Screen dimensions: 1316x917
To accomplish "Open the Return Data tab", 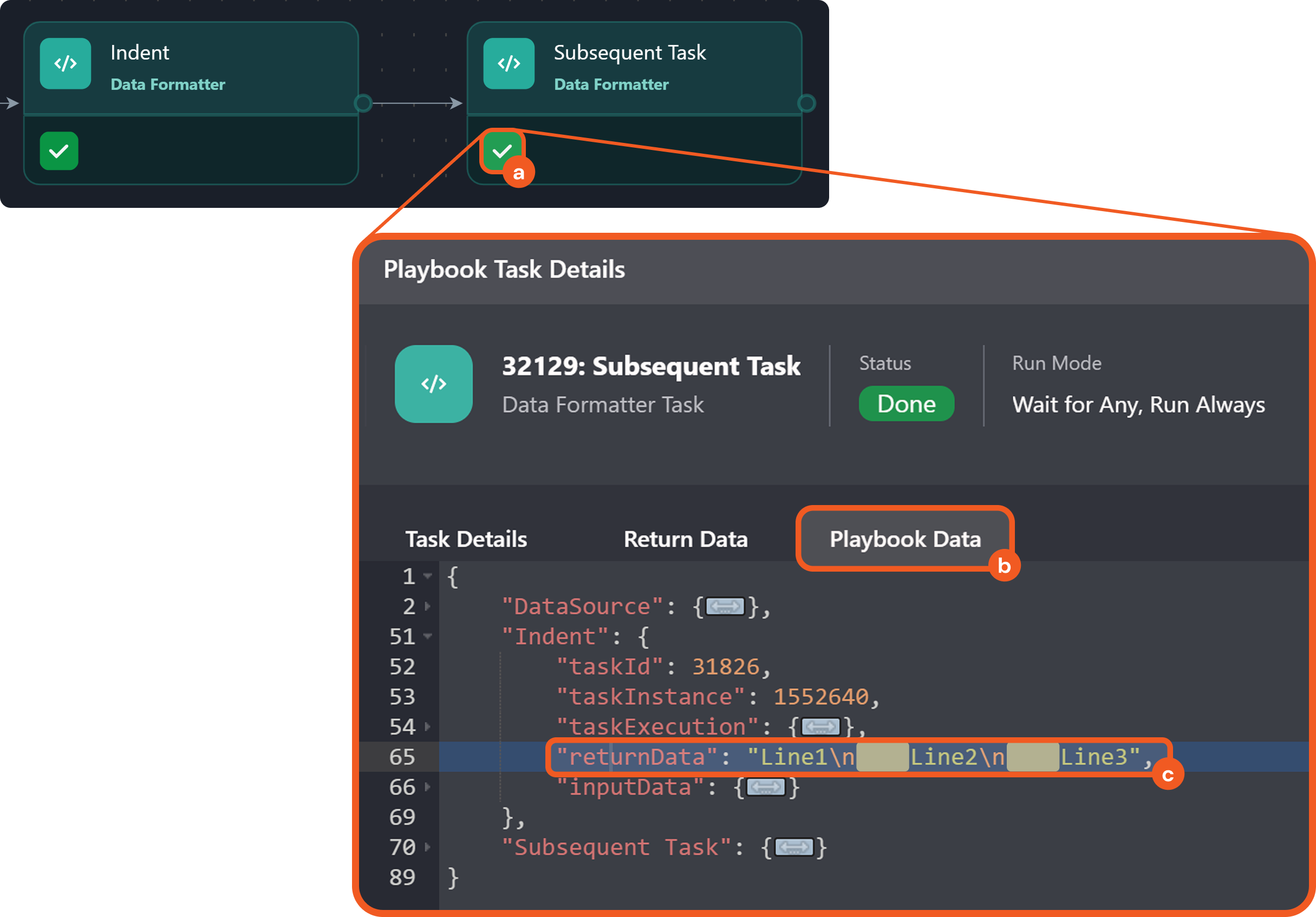I will point(685,539).
